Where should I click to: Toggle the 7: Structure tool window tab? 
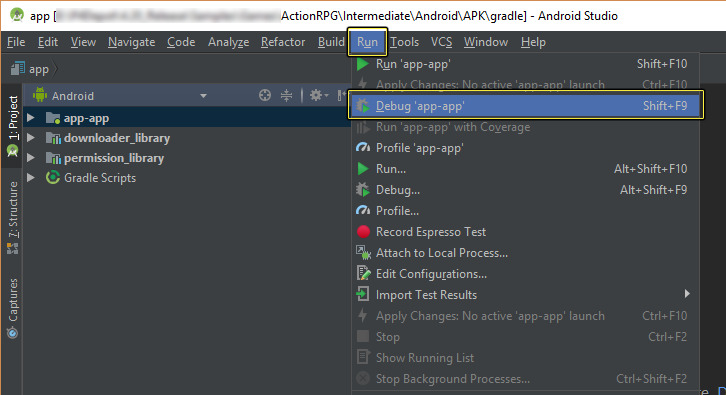[13, 218]
